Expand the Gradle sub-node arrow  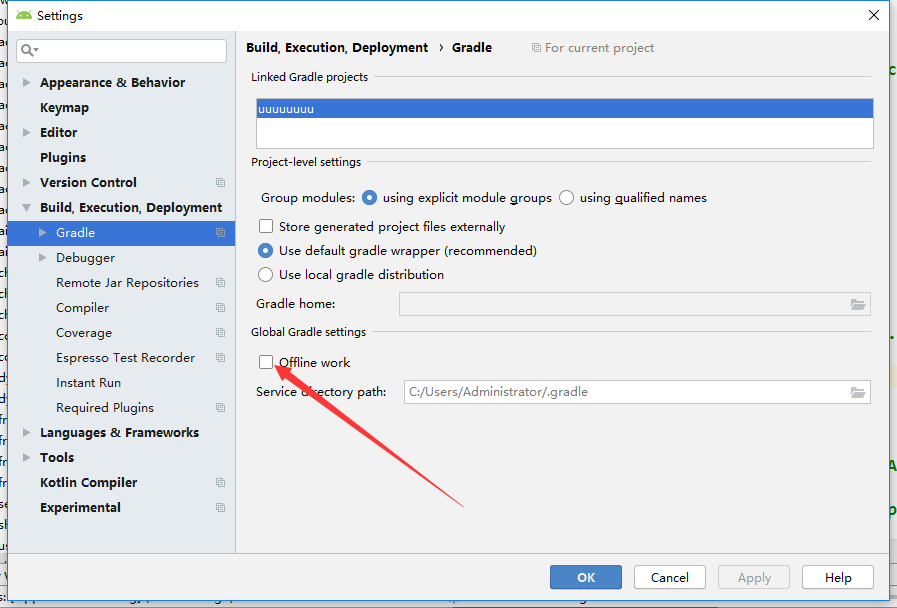(x=42, y=233)
